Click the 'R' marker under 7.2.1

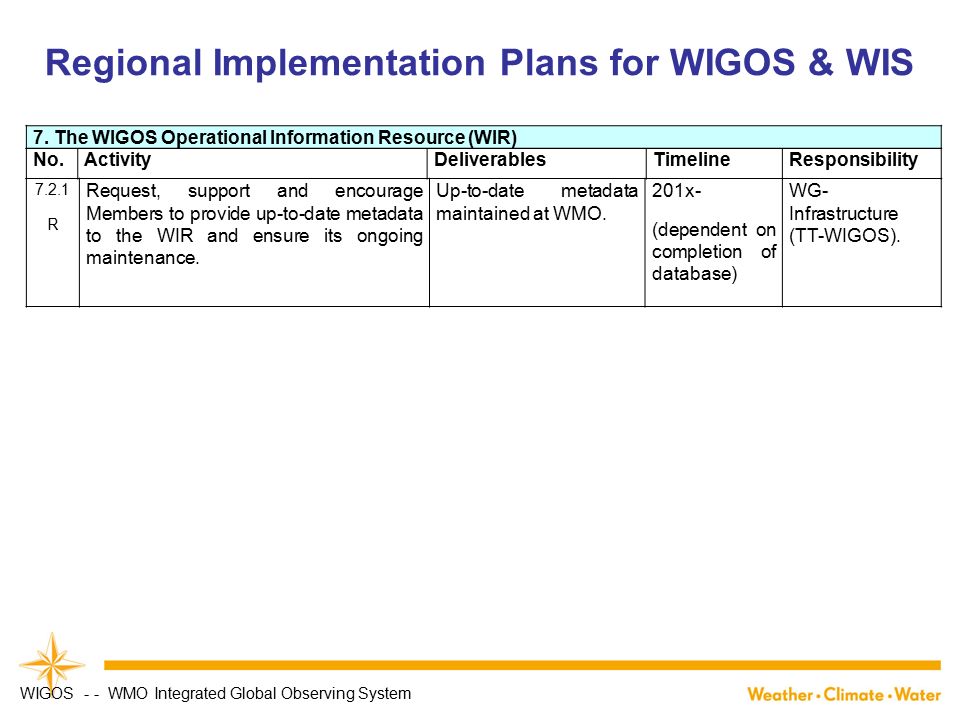click(x=53, y=225)
